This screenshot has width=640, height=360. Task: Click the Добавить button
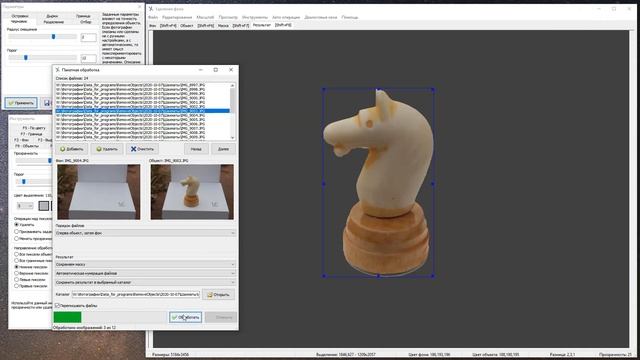point(71,149)
